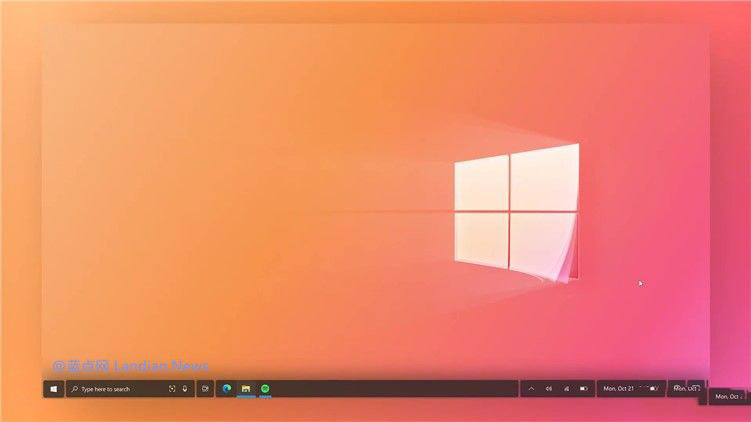Open File Explorer from the taskbar

pyautogui.click(x=246, y=388)
